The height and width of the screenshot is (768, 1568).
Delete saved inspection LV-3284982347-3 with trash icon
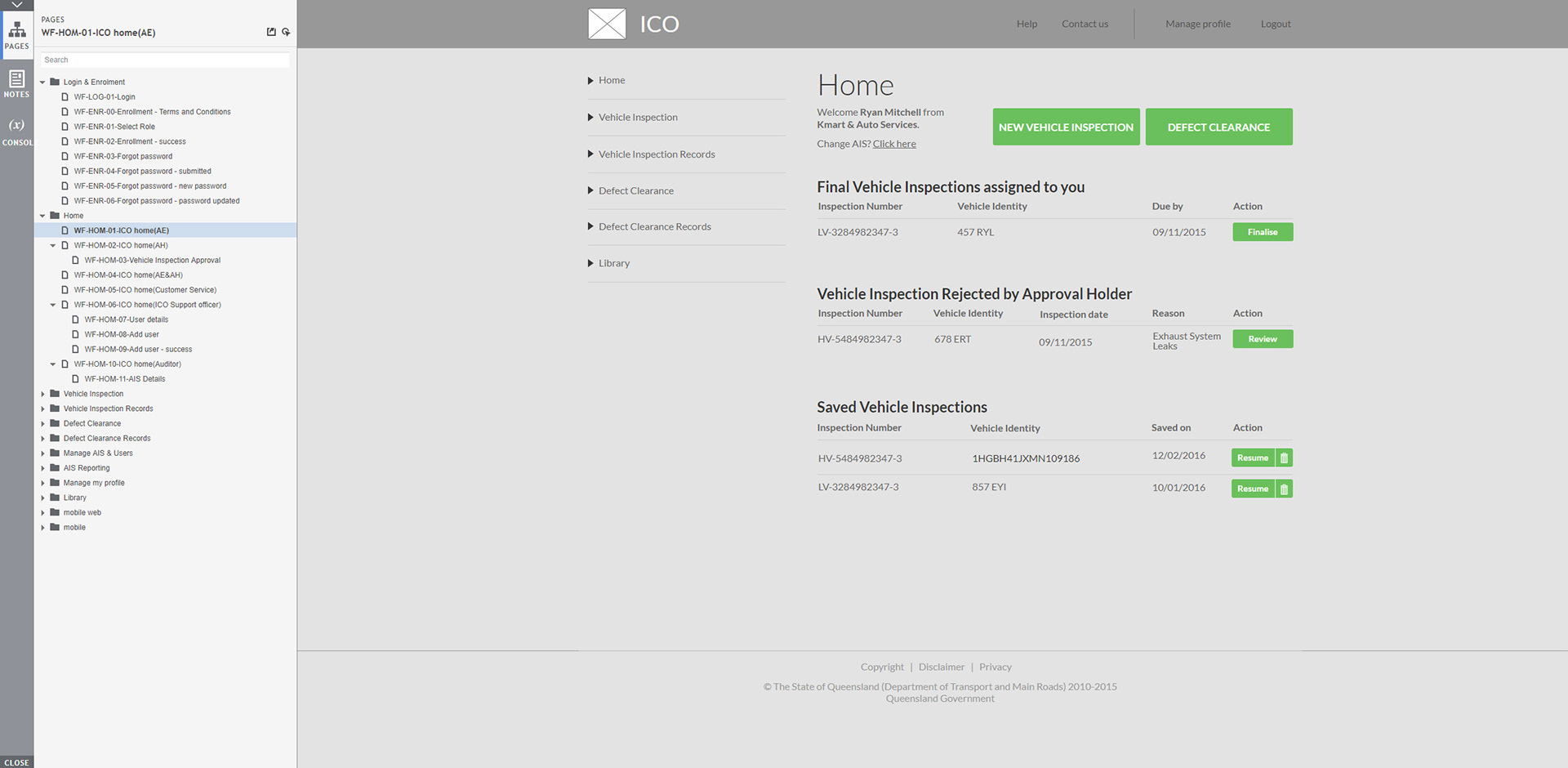click(x=1284, y=489)
